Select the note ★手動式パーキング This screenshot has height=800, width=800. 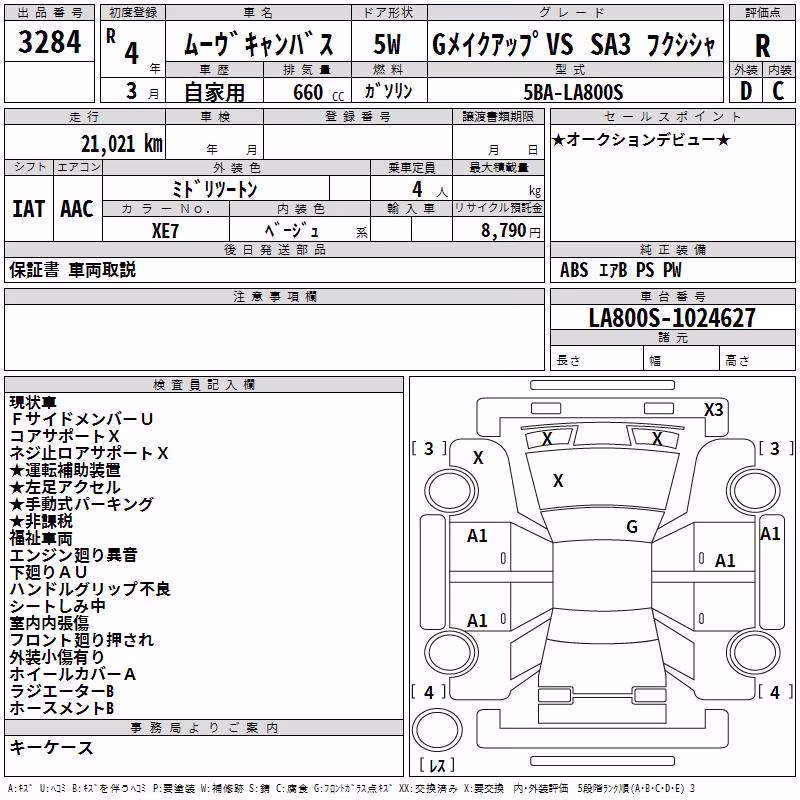[82, 504]
